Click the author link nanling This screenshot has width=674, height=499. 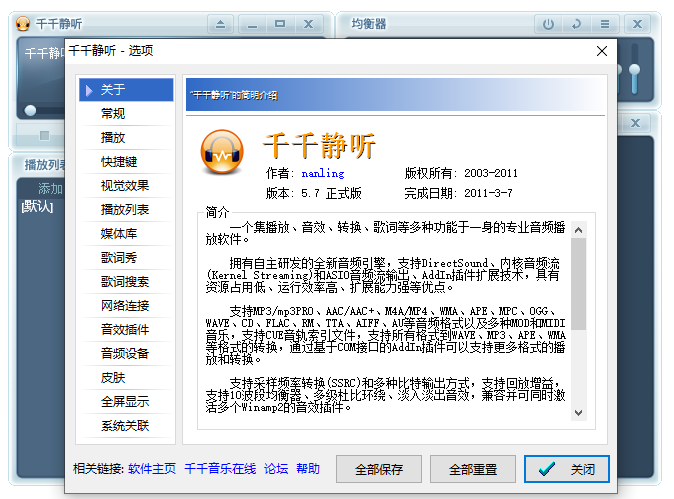point(322,173)
